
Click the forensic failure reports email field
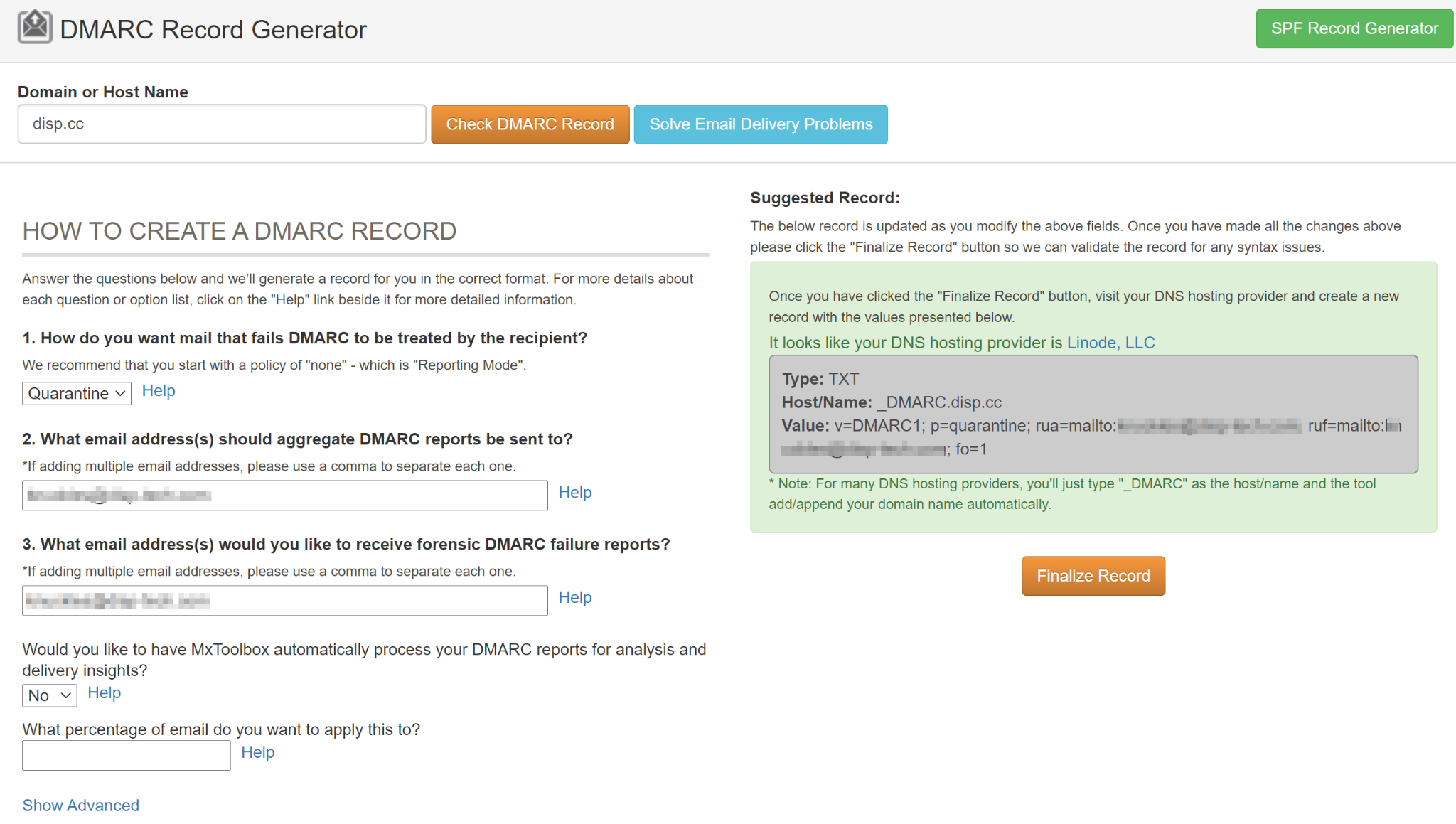click(284, 601)
